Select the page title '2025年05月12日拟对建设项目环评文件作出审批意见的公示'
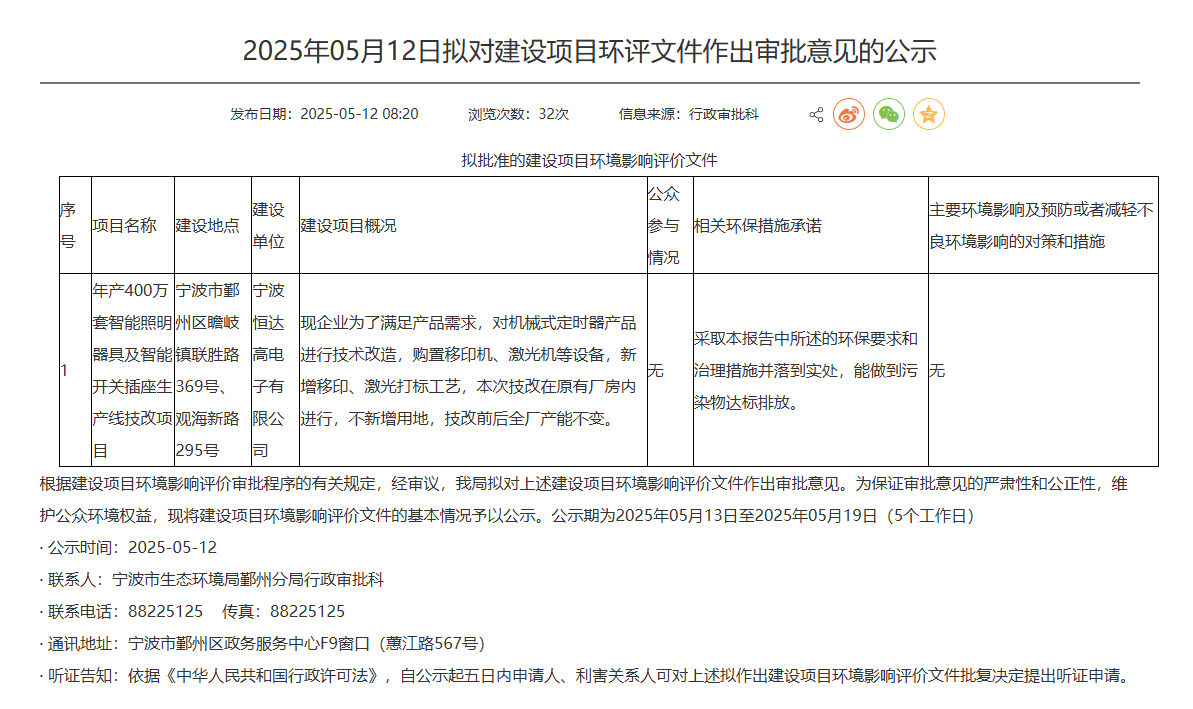 coord(590,51)
